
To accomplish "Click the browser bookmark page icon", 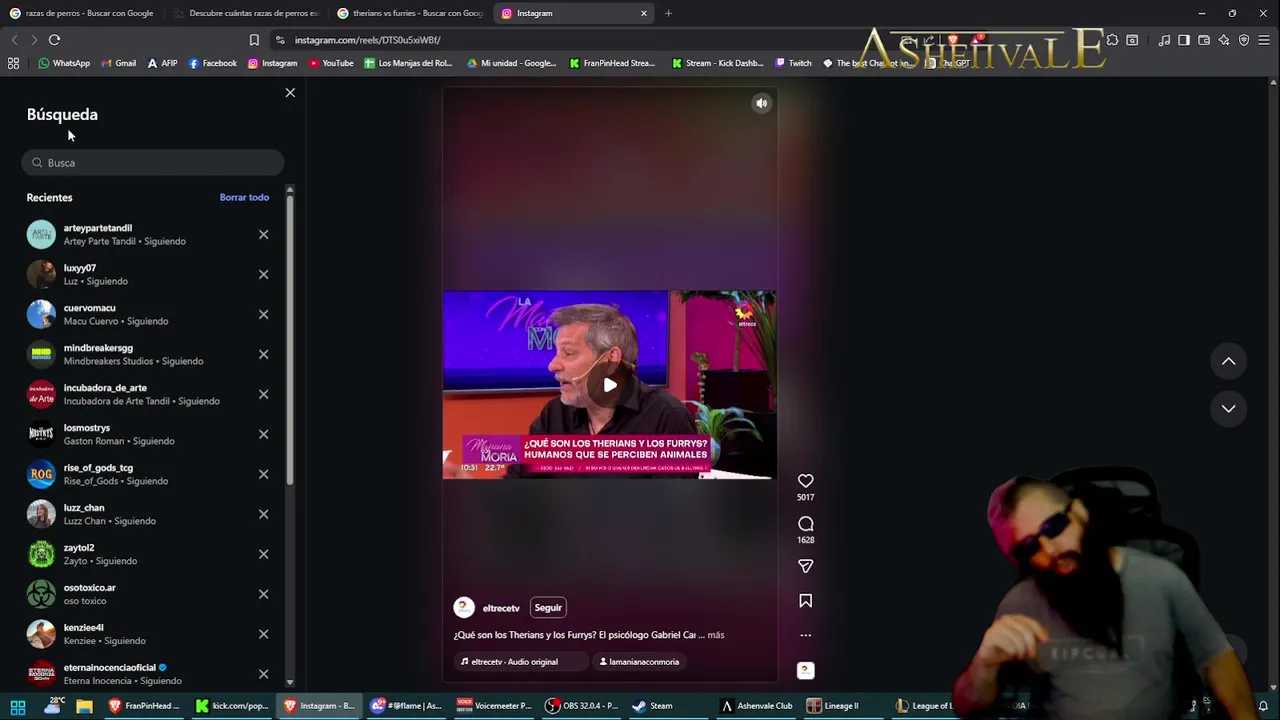I will [254, 40].
